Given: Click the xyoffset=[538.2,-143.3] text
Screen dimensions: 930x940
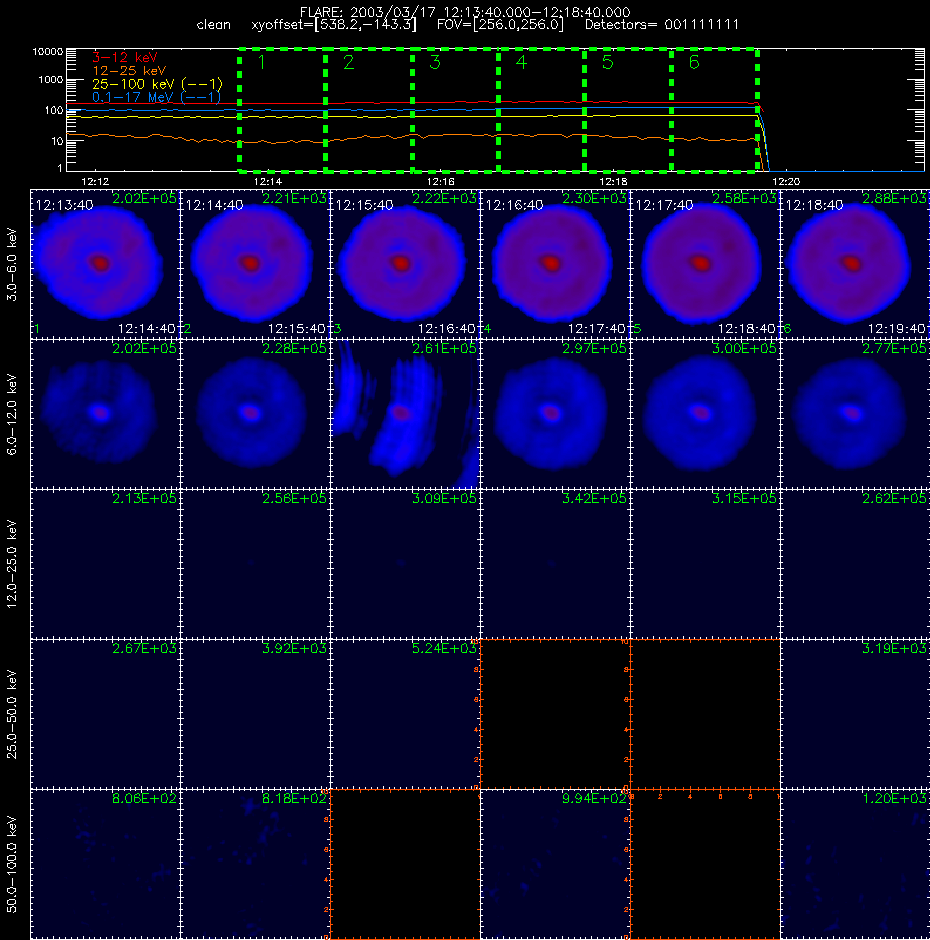Looking at the screenshot, I should pos(334,25).
